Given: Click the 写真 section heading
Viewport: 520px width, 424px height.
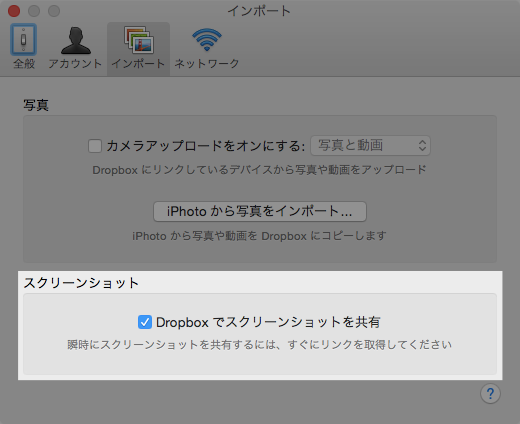Looking at the screenshot, I should 36,105.
